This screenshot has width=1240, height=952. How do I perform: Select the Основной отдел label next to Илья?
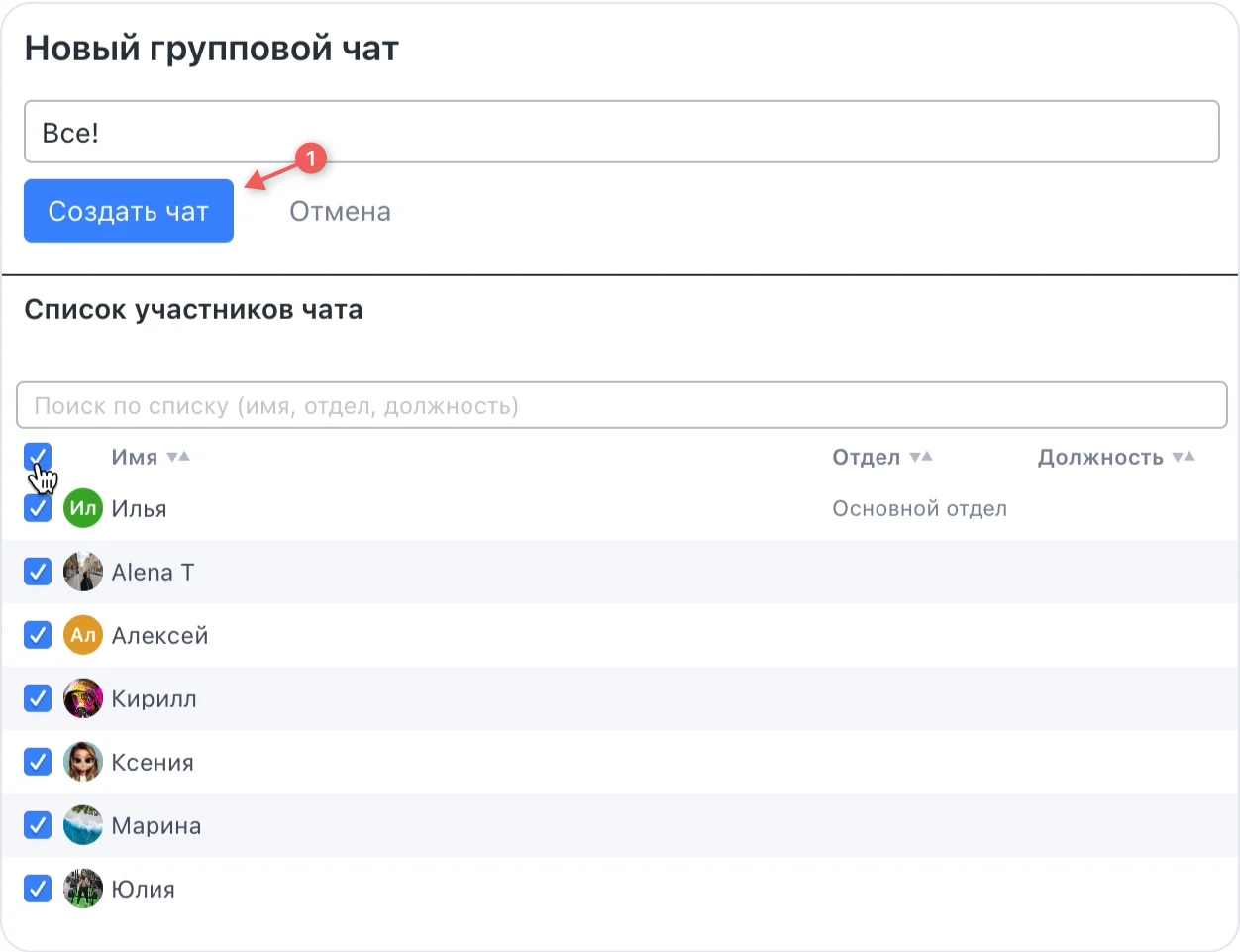coord(919,508)
